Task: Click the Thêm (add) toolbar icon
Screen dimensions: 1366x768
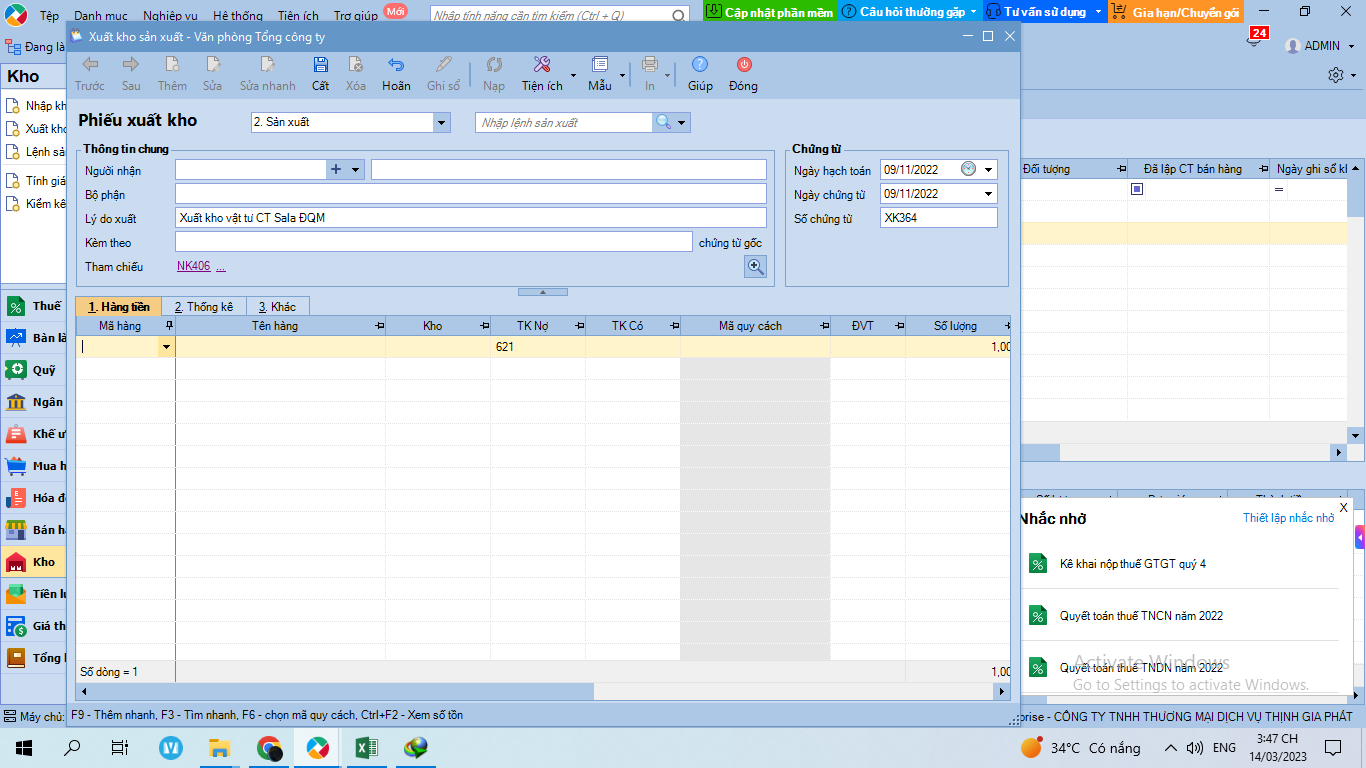Action: pos(172,65)
